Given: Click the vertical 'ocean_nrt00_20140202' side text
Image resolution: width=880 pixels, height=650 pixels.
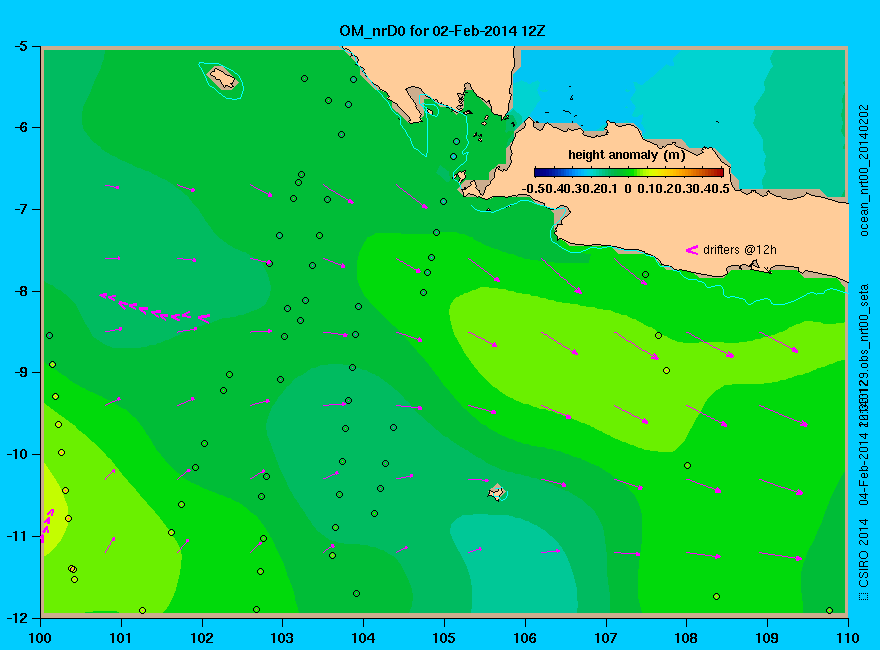Looking at the screenshot, I should coord(863,170).
